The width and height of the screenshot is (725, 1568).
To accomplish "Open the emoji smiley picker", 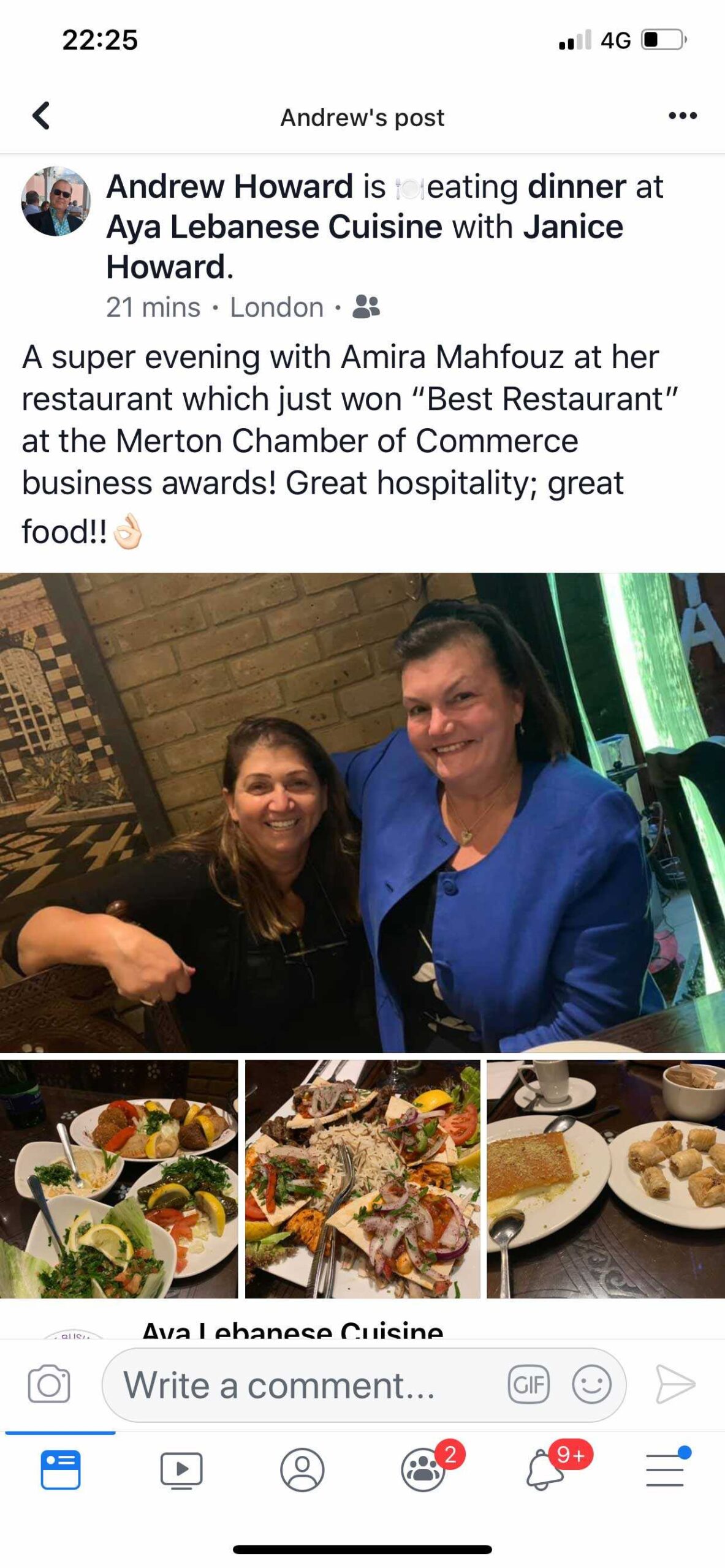I will click(x=591, y=1384).
